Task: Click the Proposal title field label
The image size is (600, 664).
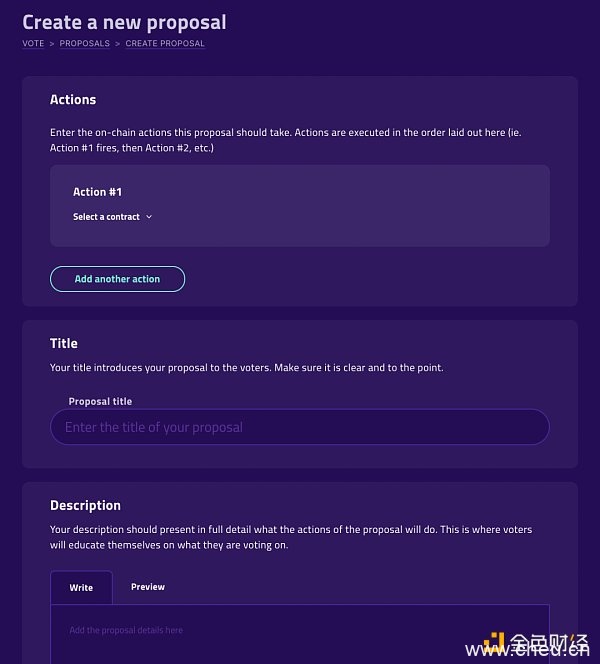Action: click(100, 402)
